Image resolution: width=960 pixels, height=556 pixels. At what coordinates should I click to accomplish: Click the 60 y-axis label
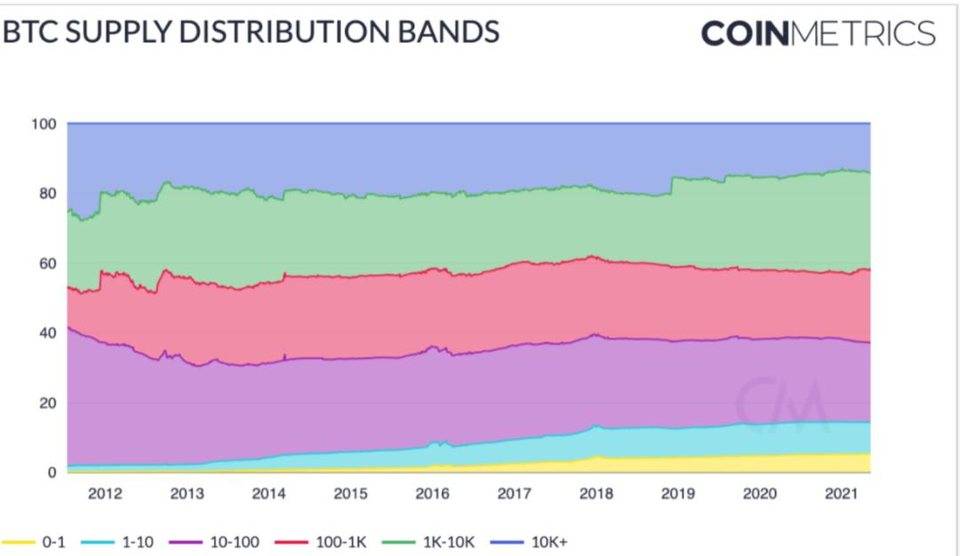47,264
